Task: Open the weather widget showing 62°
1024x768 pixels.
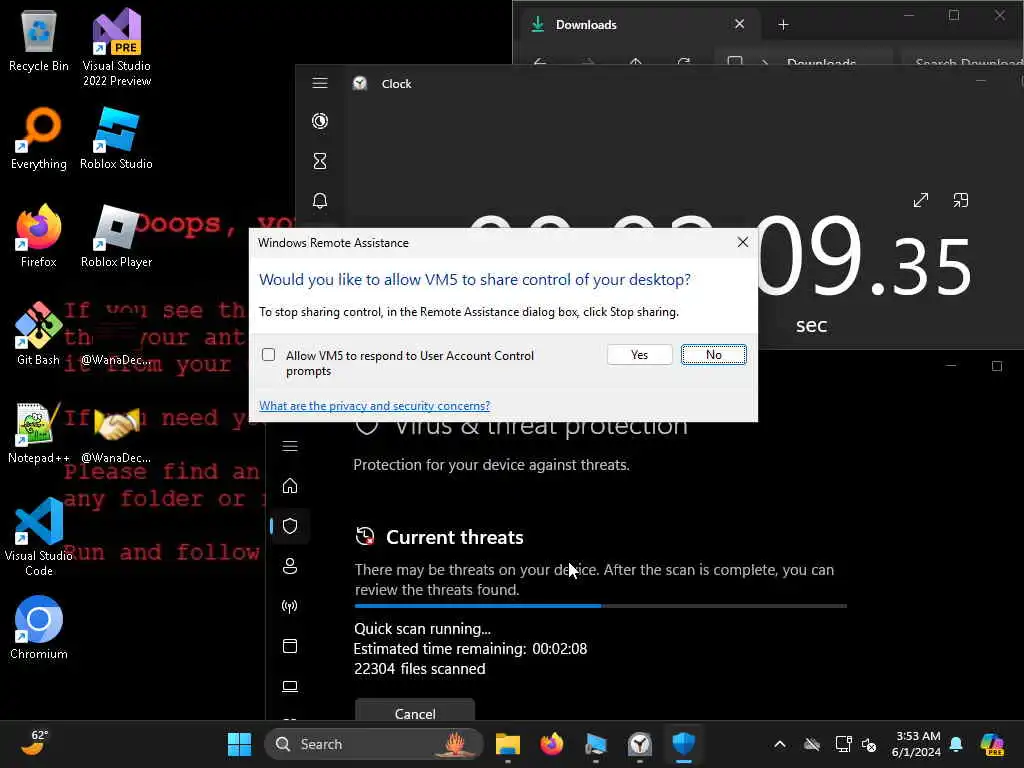Action: (34, 743)
